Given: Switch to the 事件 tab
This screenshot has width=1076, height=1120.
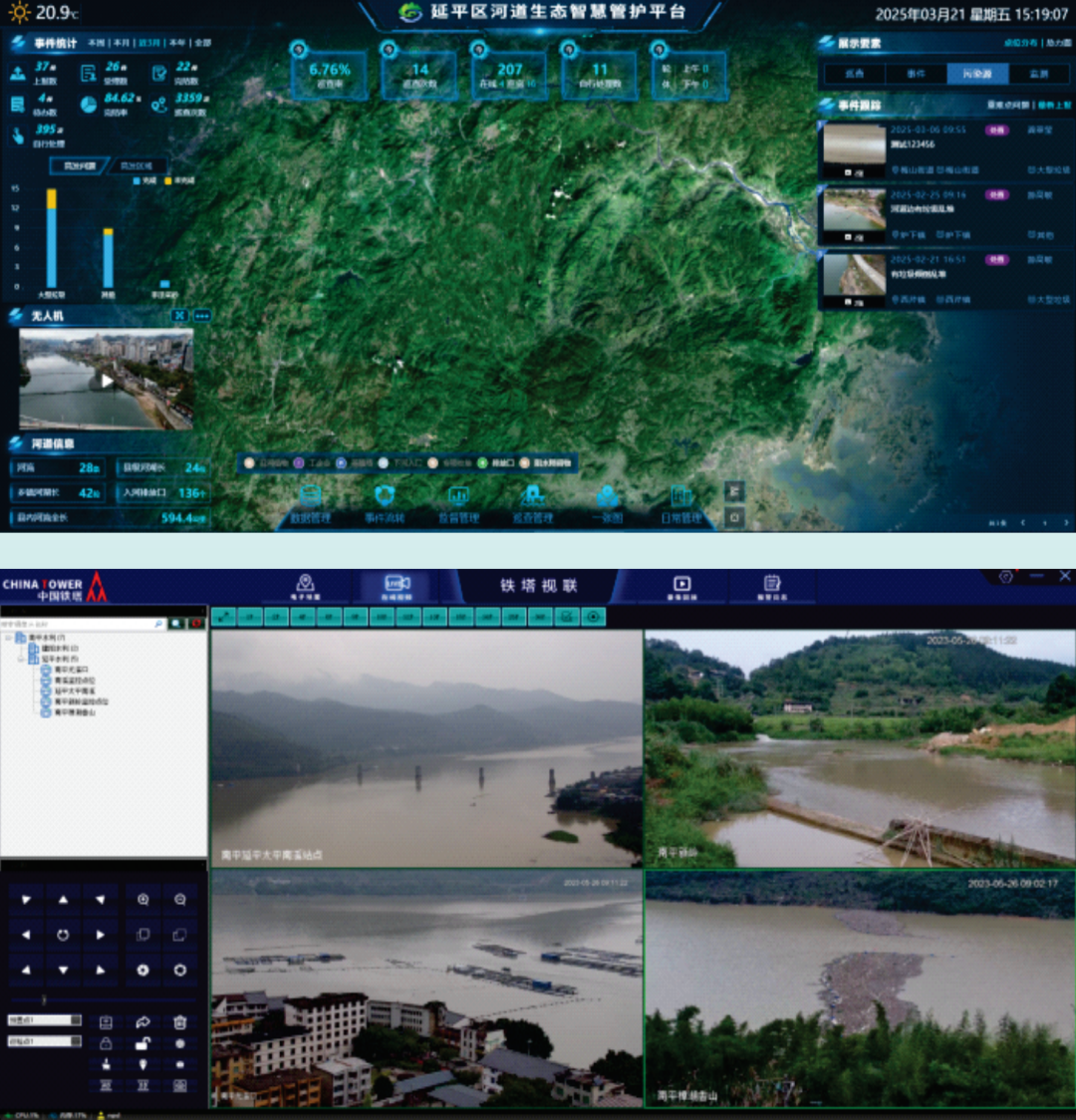Looking at the screenshot, I should point(916,74).
